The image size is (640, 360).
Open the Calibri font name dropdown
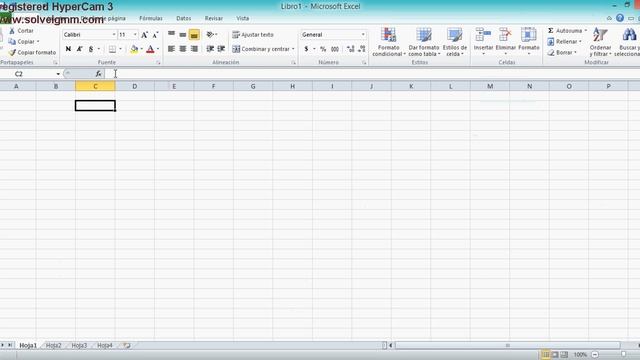(x=114, y=35)
